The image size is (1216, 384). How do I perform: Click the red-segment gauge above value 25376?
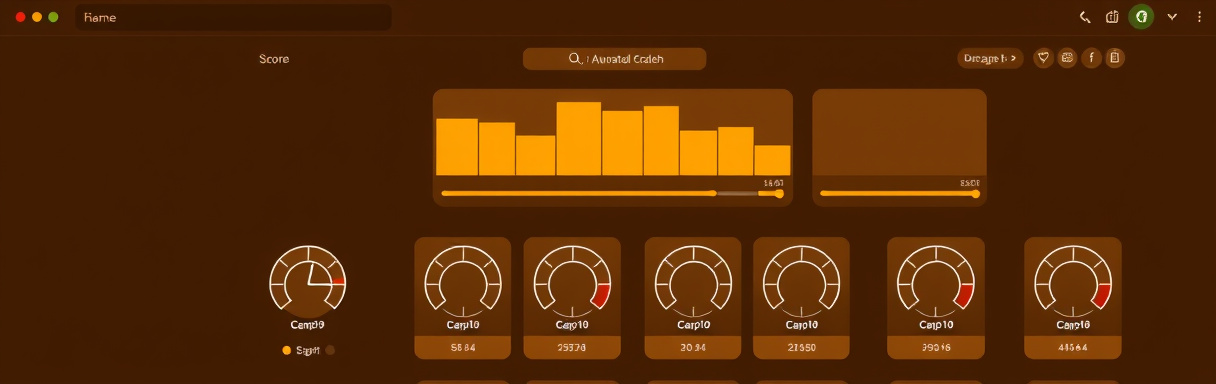[x=572, y=280]
